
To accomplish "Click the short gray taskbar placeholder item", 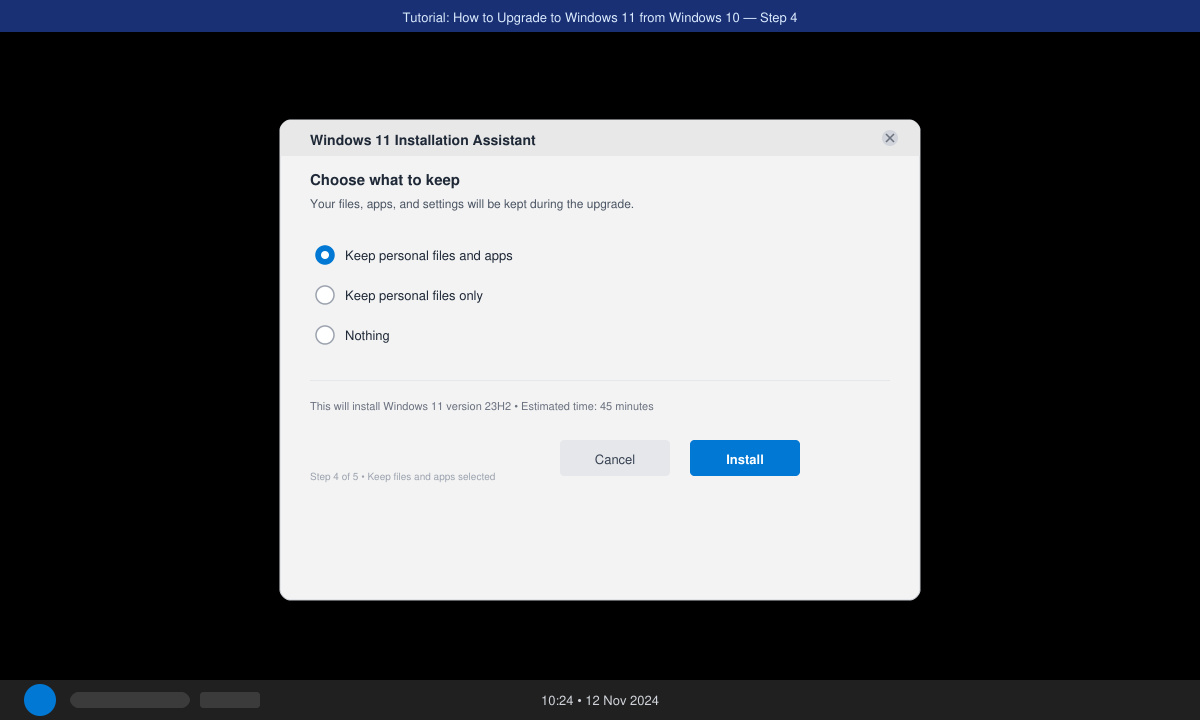I will pos(230,700).
